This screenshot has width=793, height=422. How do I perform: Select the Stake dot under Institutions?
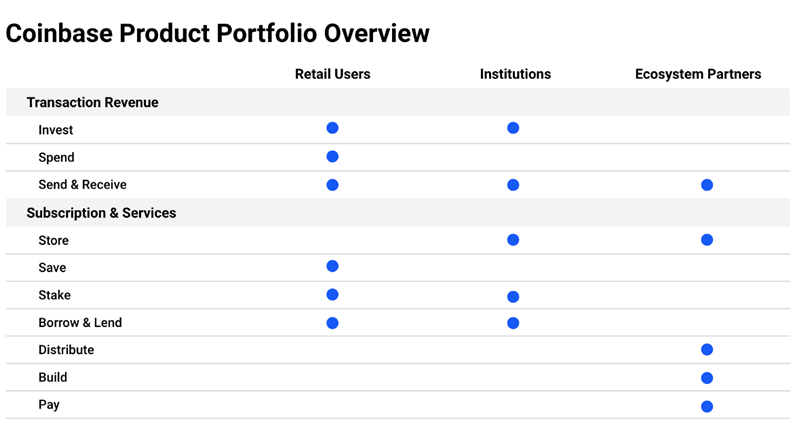click(513, 297)
